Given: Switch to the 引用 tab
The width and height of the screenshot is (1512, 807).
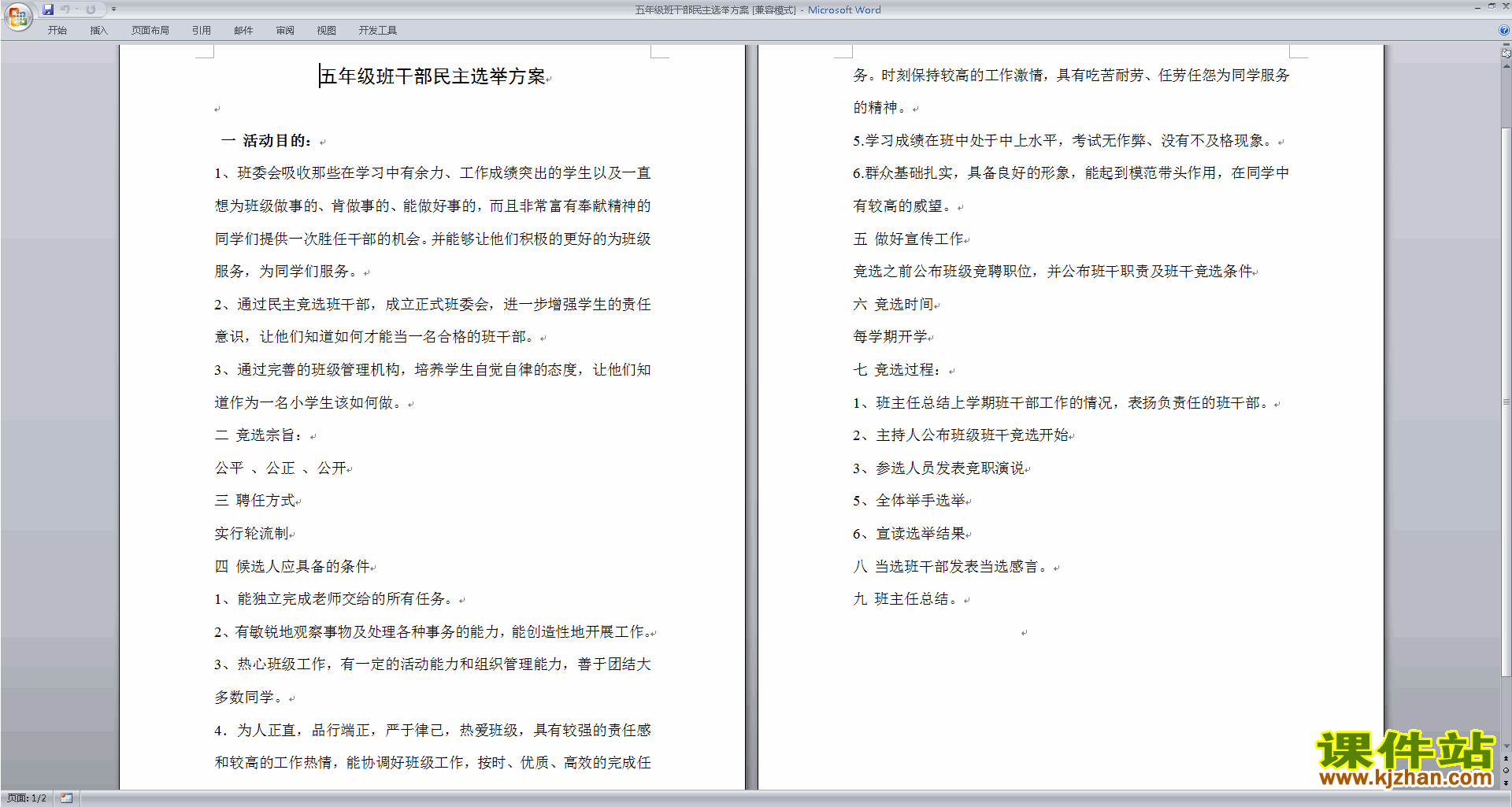Looking at the screenshot, I should click(x=201, y=30).
